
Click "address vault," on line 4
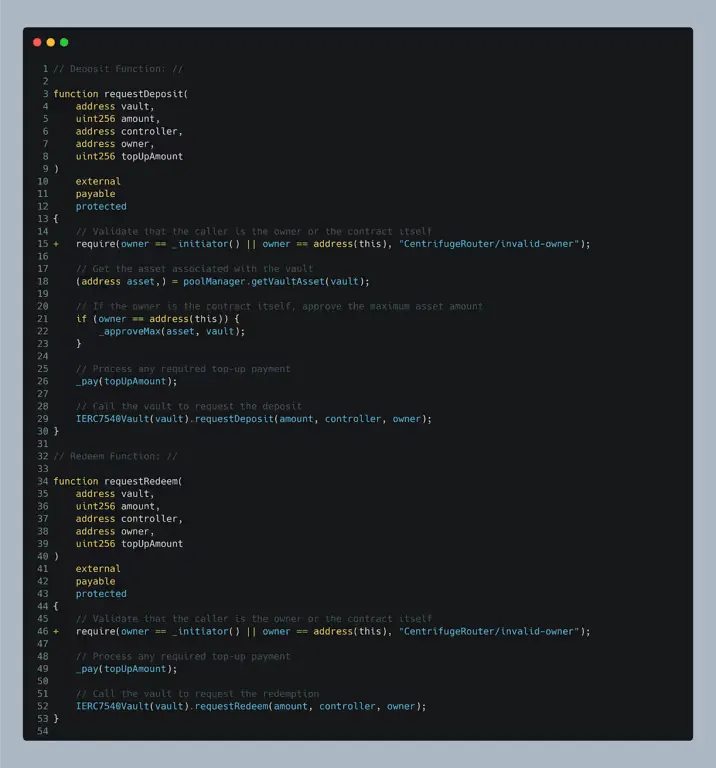pyautogui.click(x=115, y=106)
